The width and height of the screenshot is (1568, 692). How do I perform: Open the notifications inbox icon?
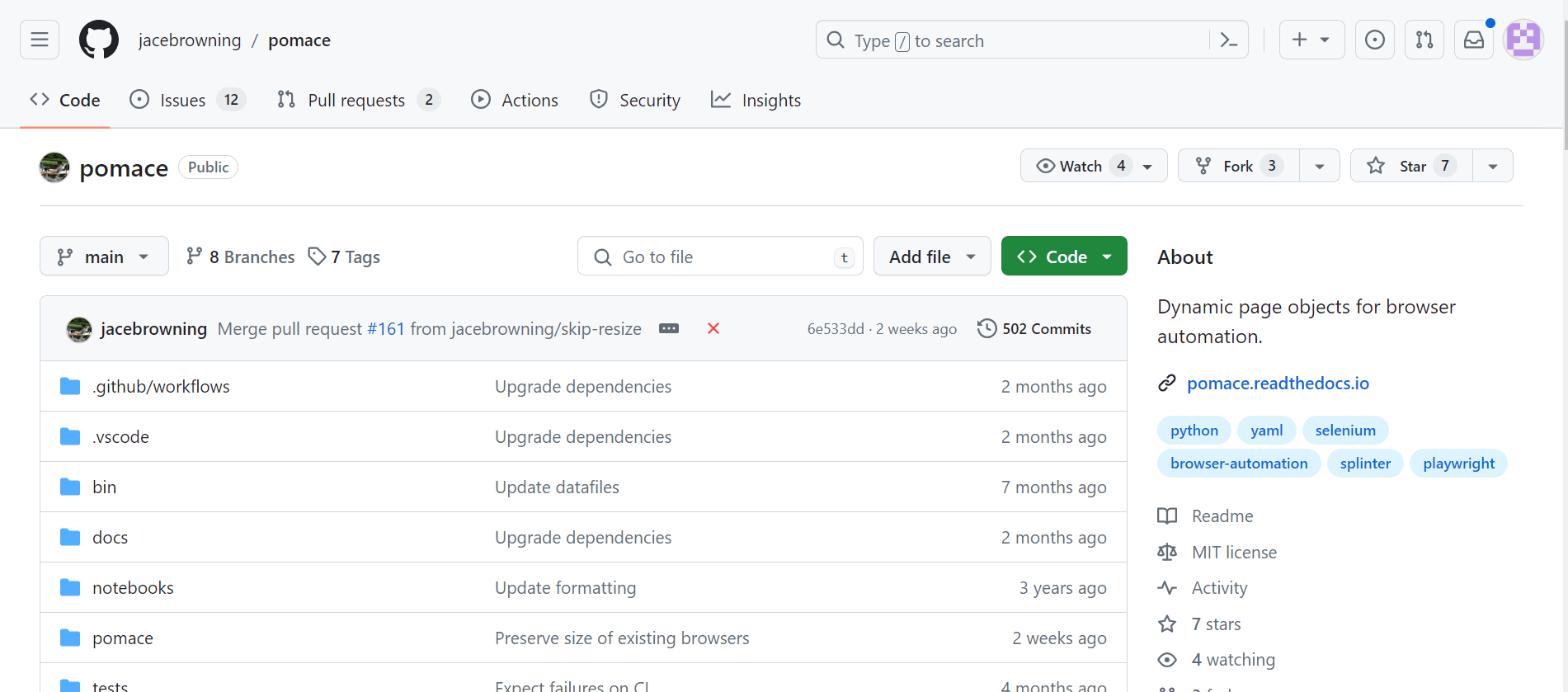1473,40
